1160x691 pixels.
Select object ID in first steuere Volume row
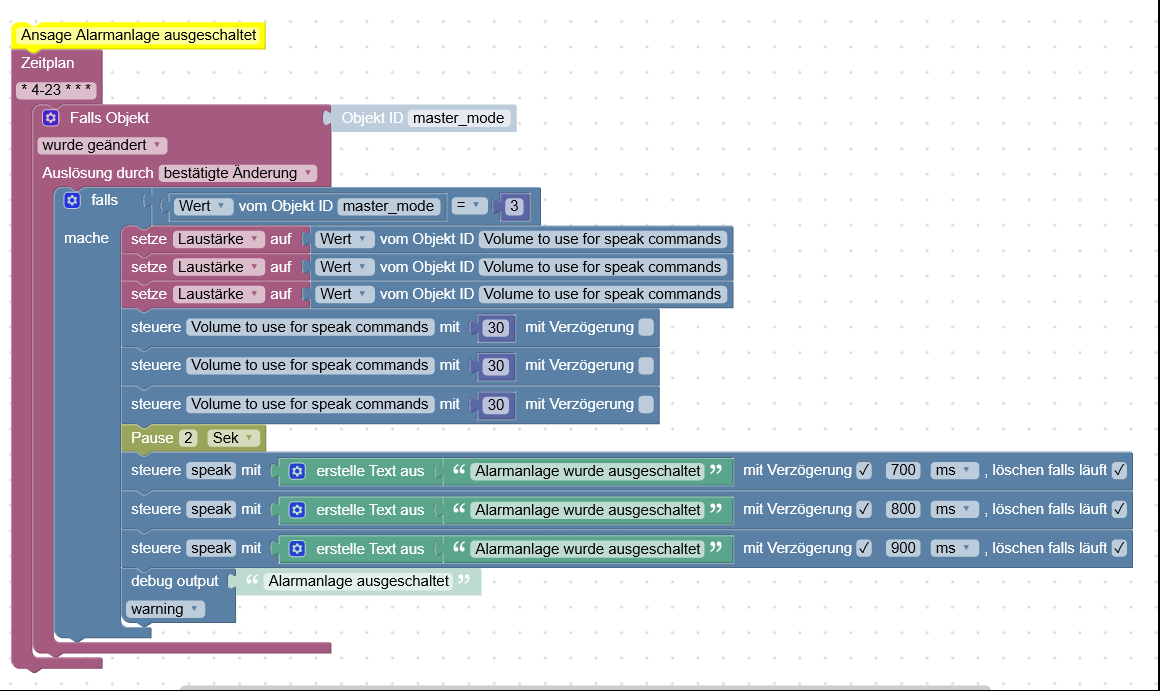[310, 327]
